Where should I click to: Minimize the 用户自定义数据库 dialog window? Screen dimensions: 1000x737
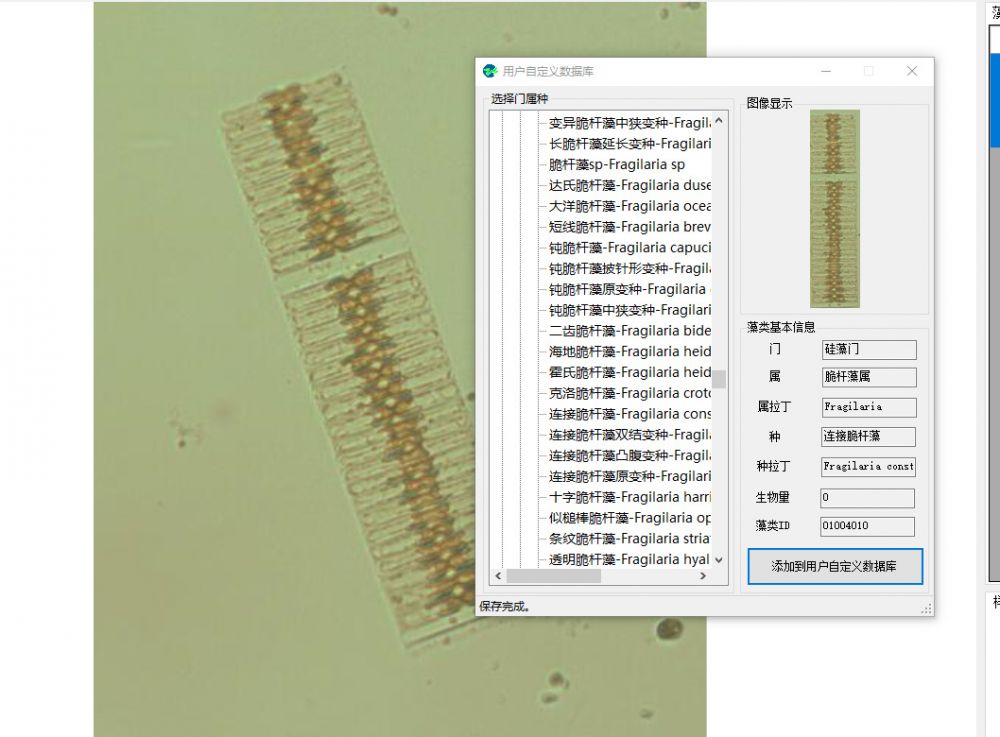pyautogui.click(x=825, y=71)
